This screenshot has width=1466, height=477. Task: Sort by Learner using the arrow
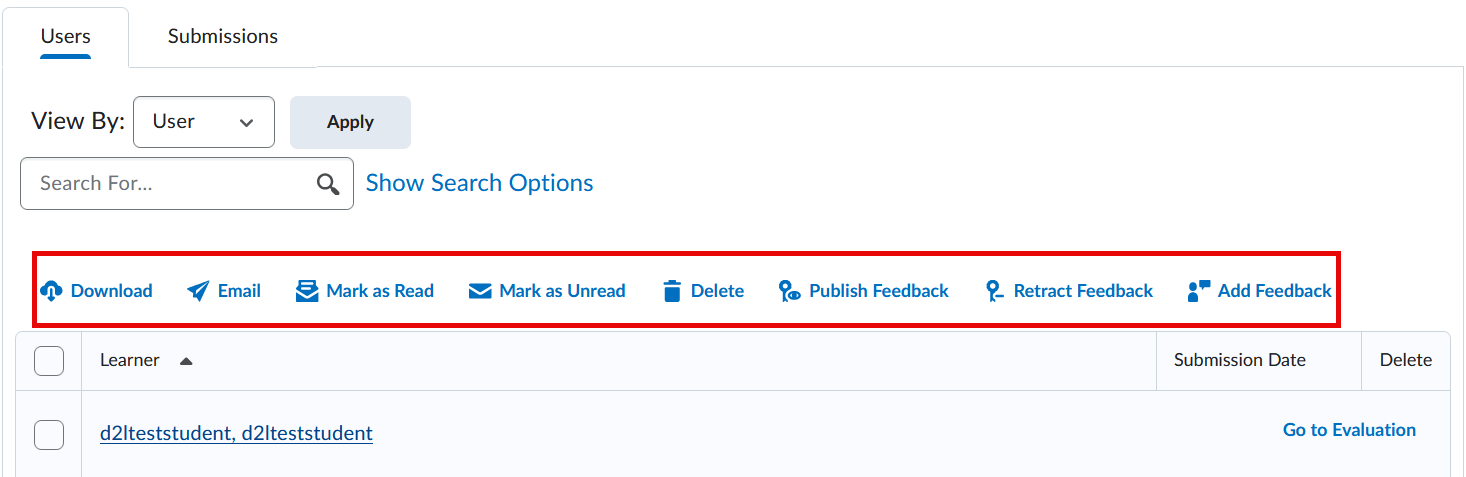tap(185, 361)
